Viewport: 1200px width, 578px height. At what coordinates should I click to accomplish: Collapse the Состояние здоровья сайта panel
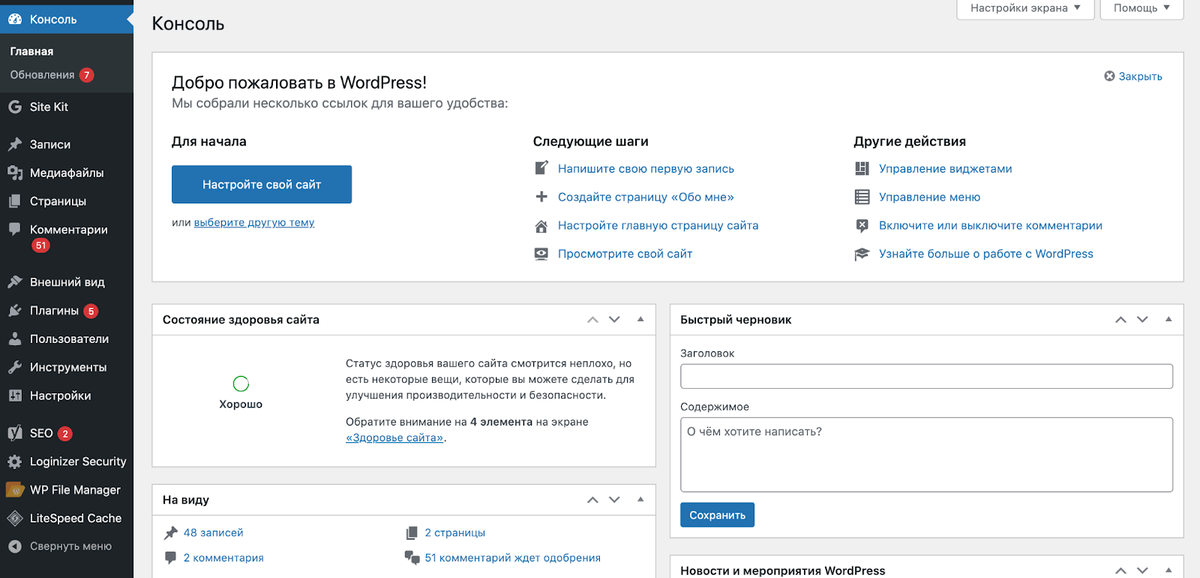(641, 320)
